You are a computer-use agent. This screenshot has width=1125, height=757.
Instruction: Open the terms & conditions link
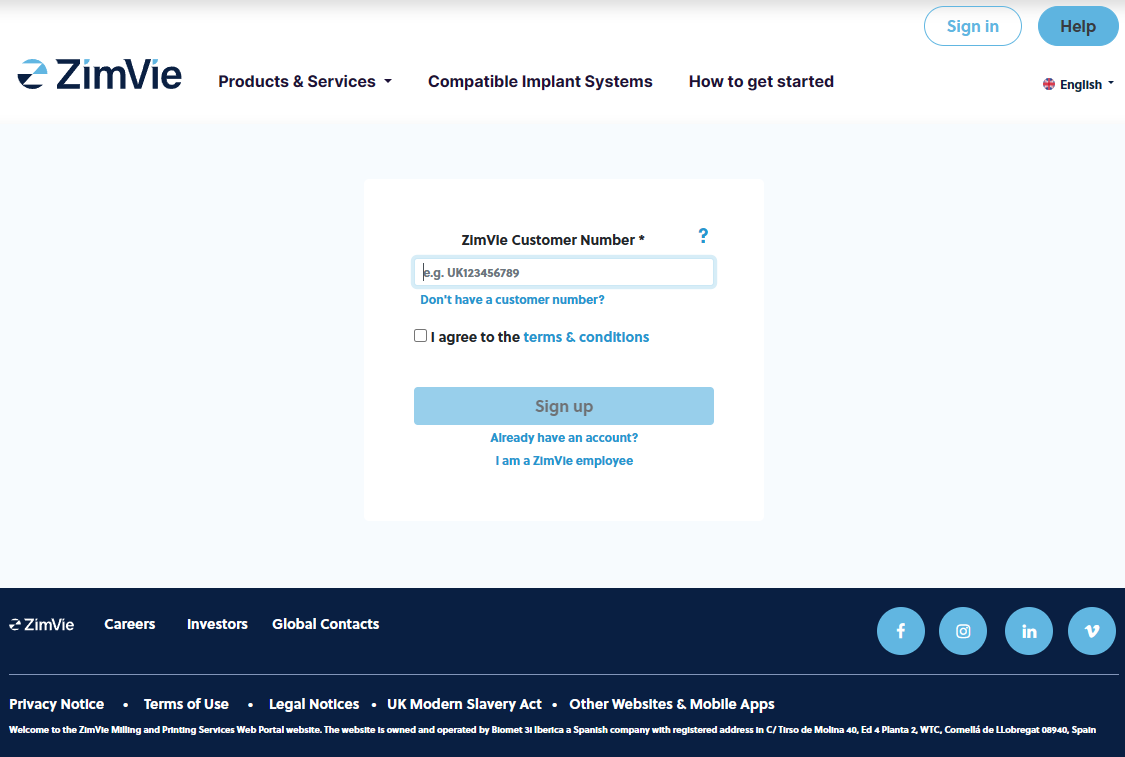[x=586, y=337]
